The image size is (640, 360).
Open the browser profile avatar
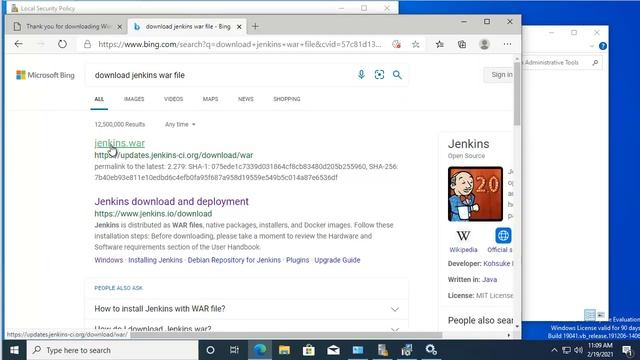[484, 44]
